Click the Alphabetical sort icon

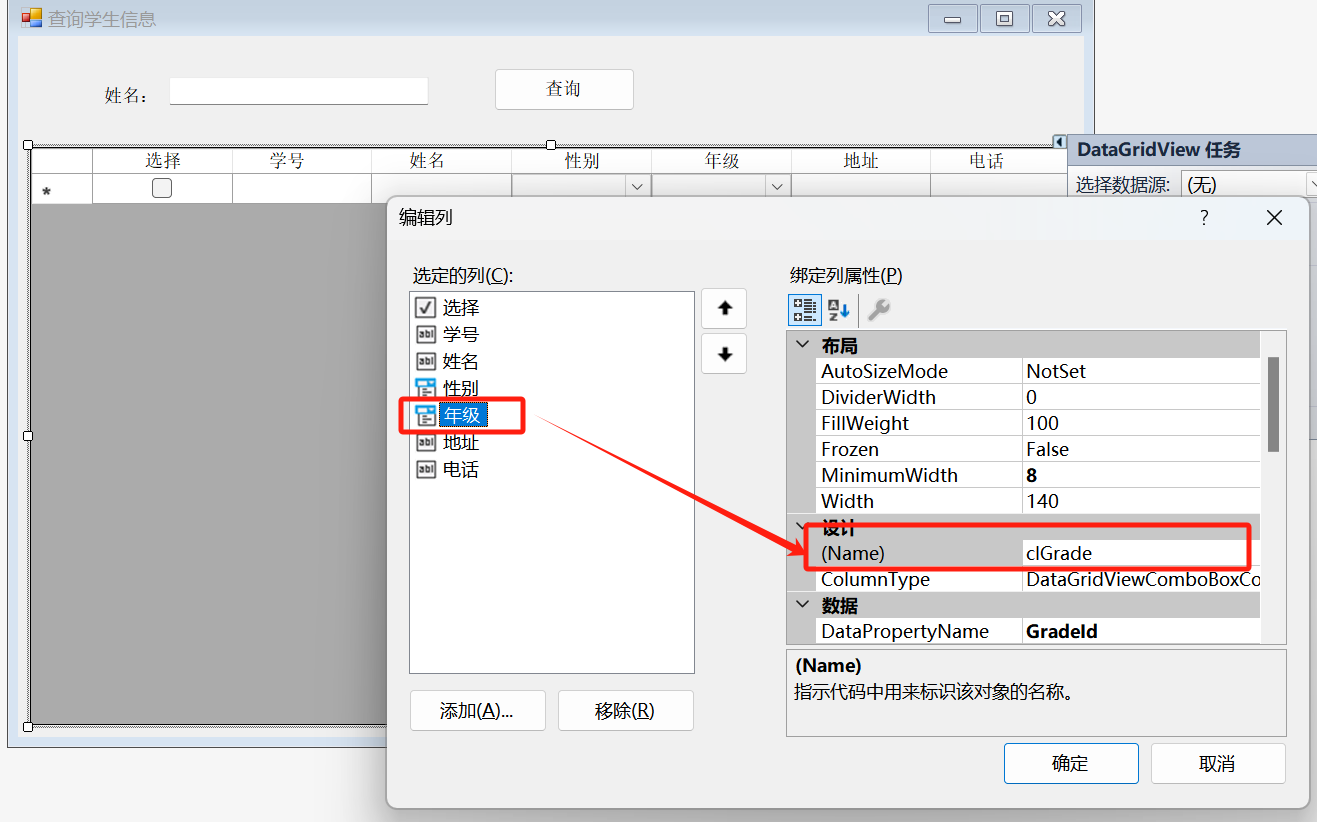coord(839,310)
